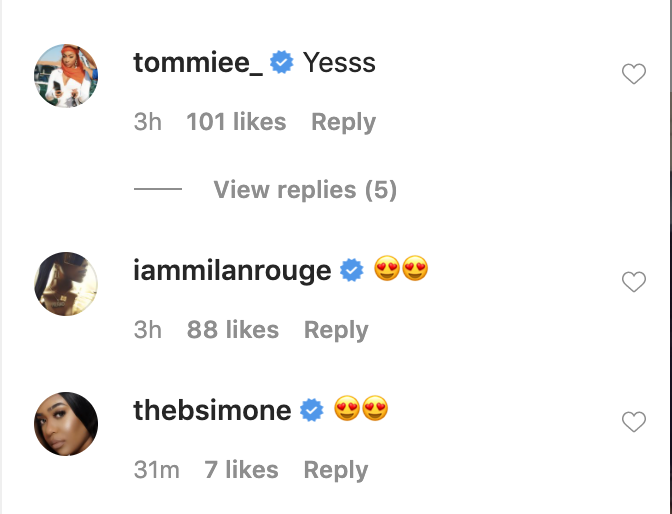Screen dimensions: 672x514
Task: Open the thebsimone username link
Action: click(212, 410)
